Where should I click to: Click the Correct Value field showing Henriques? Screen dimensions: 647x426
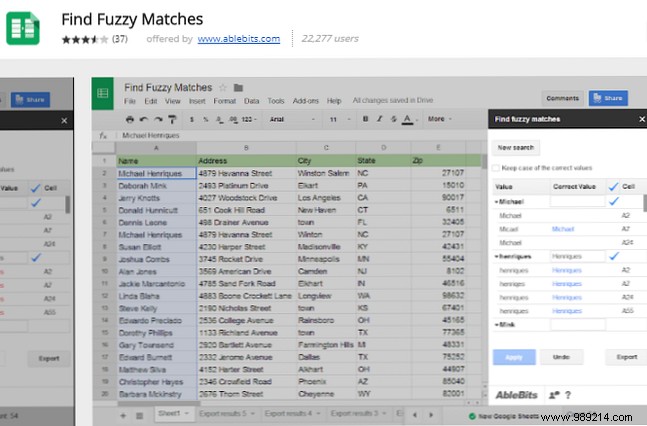click(577, 256)
